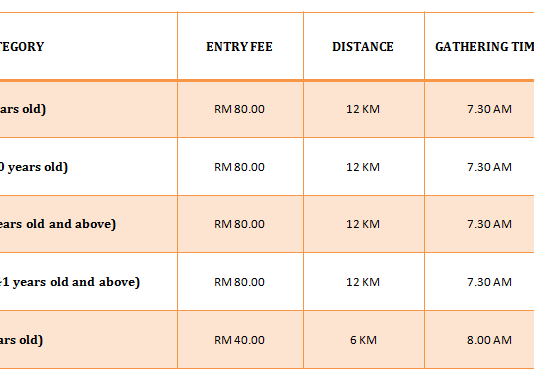Select the third row's RM 80.00 fee cell
Image resolution: width=534 pixels, height=380 pixels.
point(240,224)
